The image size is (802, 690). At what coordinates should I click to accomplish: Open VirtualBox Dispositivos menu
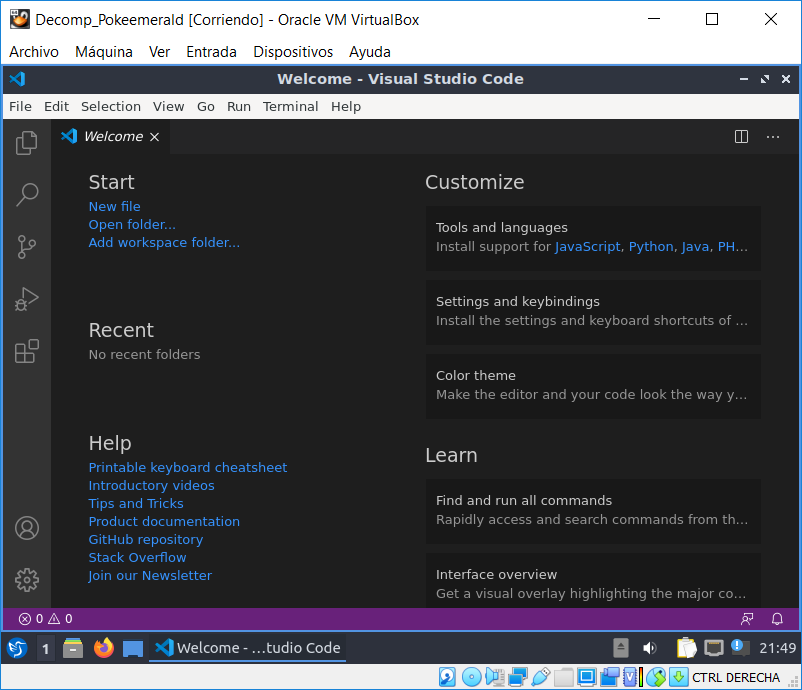(x=292, y=52)
